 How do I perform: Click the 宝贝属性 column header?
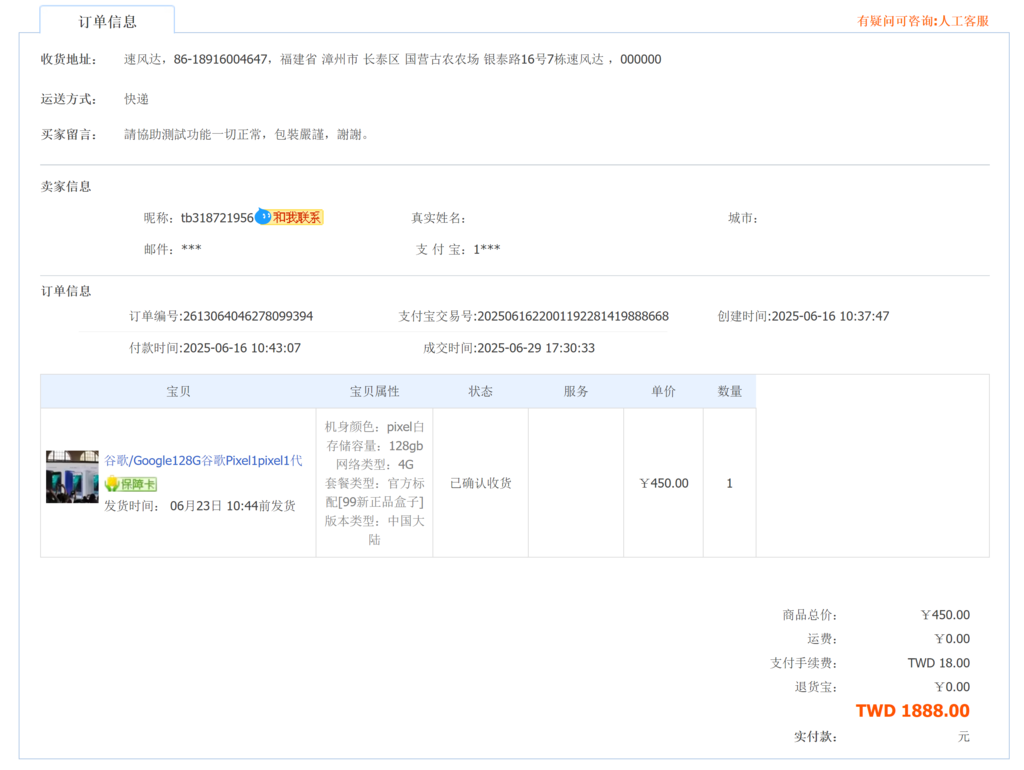pos(374,391)
